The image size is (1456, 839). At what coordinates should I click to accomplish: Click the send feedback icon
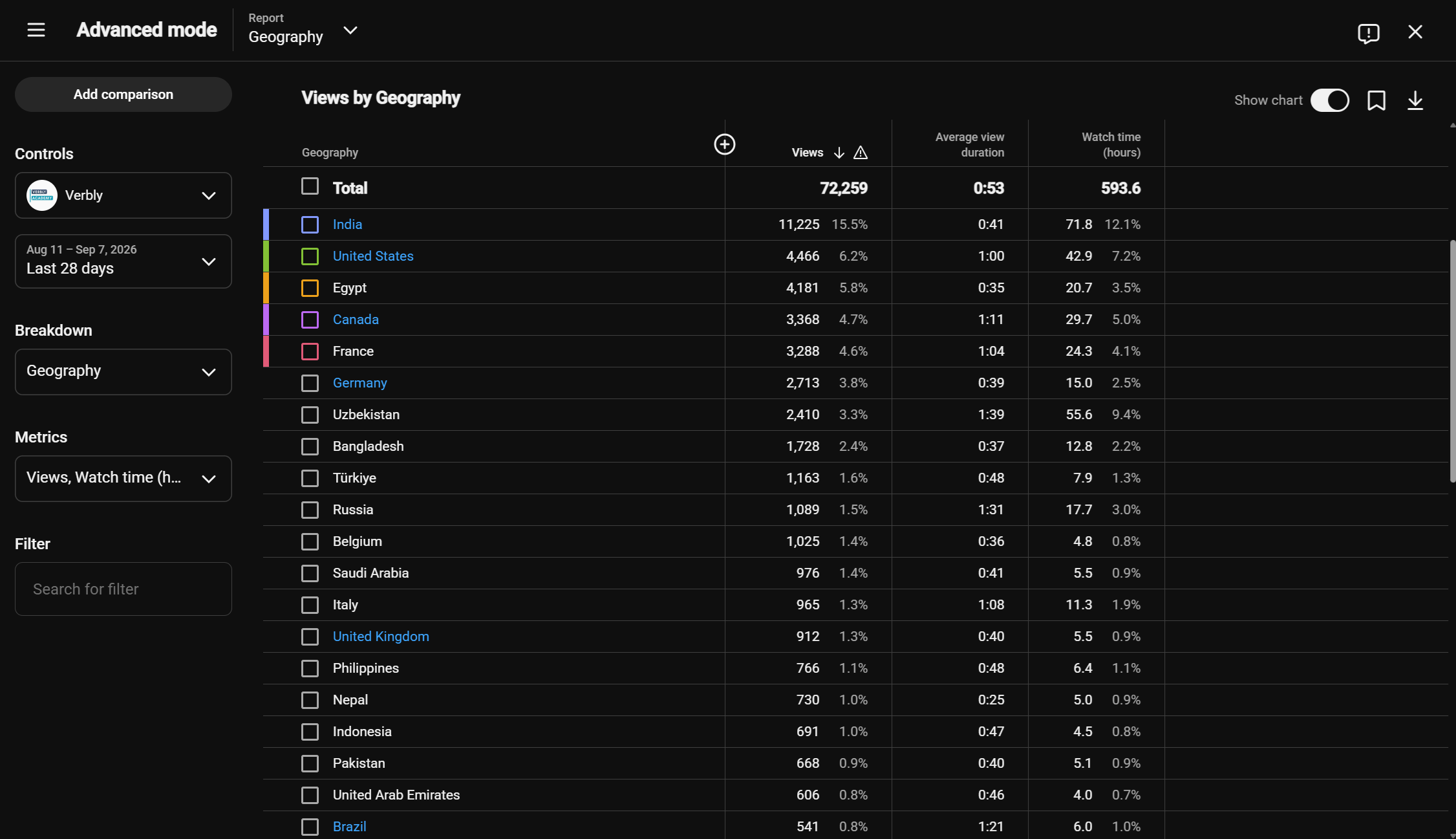[x=1369, y=32]
